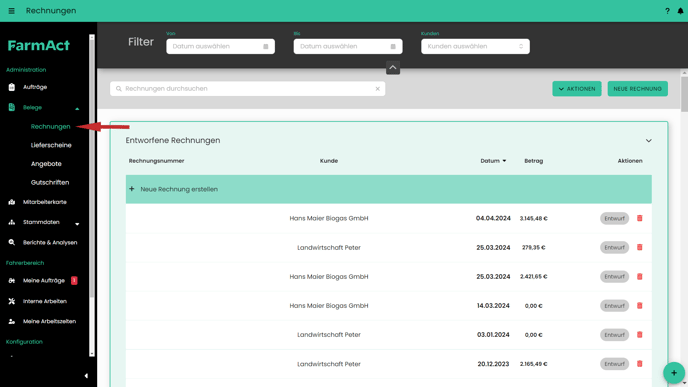Delete the 04.04.2024 Hans Maier draft invoice
Image resolution: width=688 pixels, height=387 pixels.
pos(639,218)
